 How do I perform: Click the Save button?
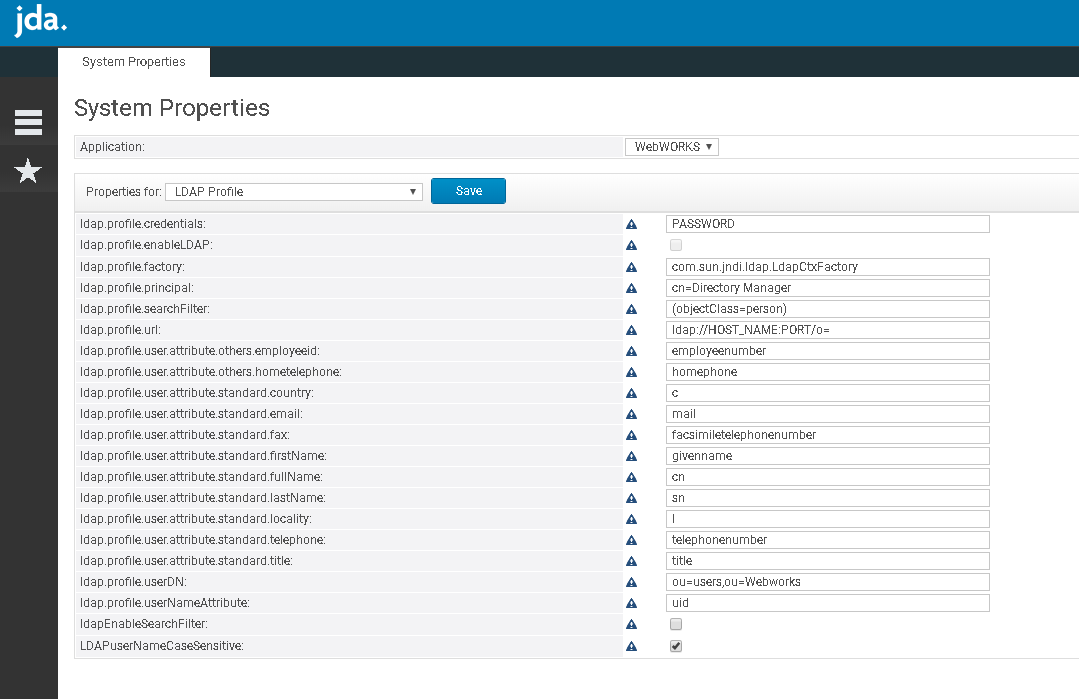point(468,191)
